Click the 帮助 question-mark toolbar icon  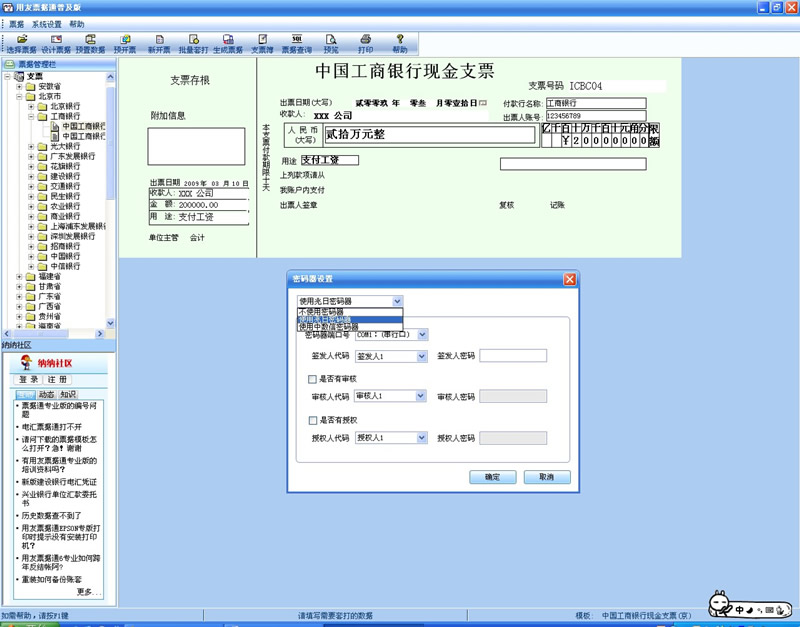pyautogui.click(x=400, y=39)
